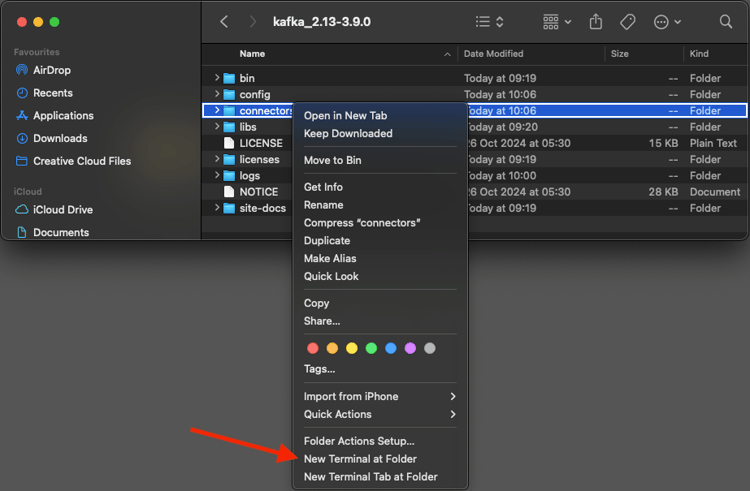750x491 pixels.
Task: Click the Finder search magnifier
Action: click(726, 22)
